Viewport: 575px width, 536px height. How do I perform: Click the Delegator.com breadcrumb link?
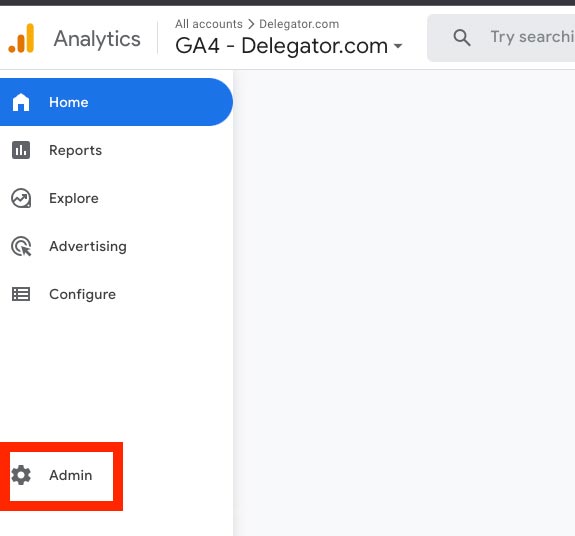(299, 24)
